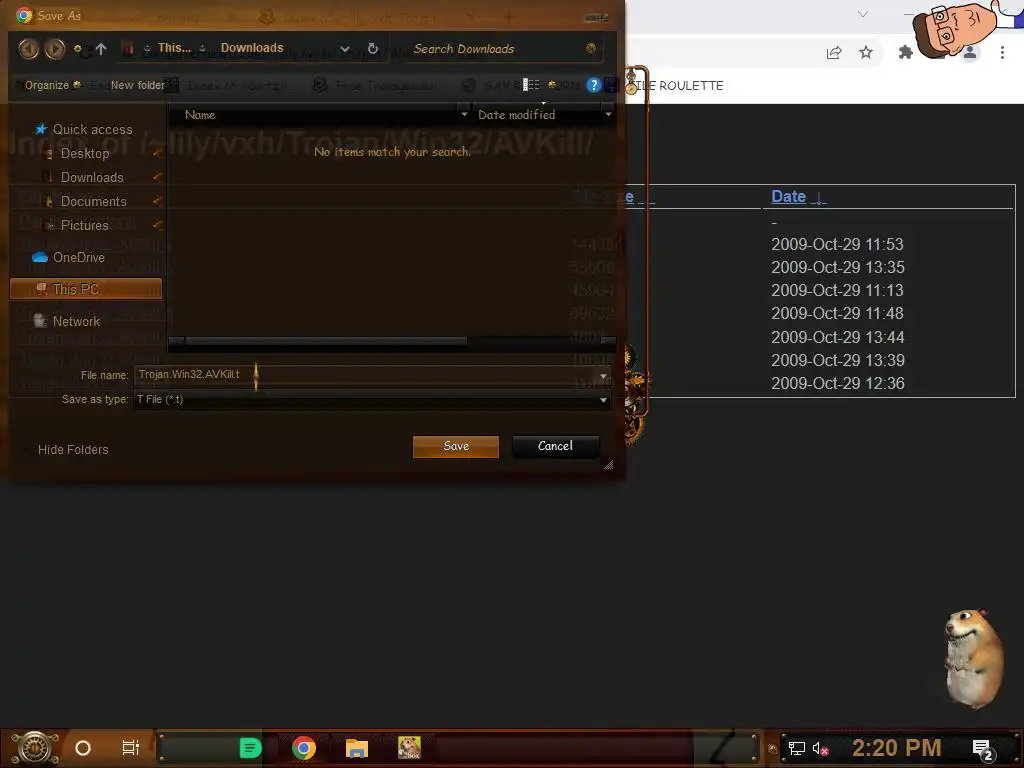The width and height of the screenshot is (1024, 768).
Task: Open Task View on the taskbar
Action: (131, 748)
